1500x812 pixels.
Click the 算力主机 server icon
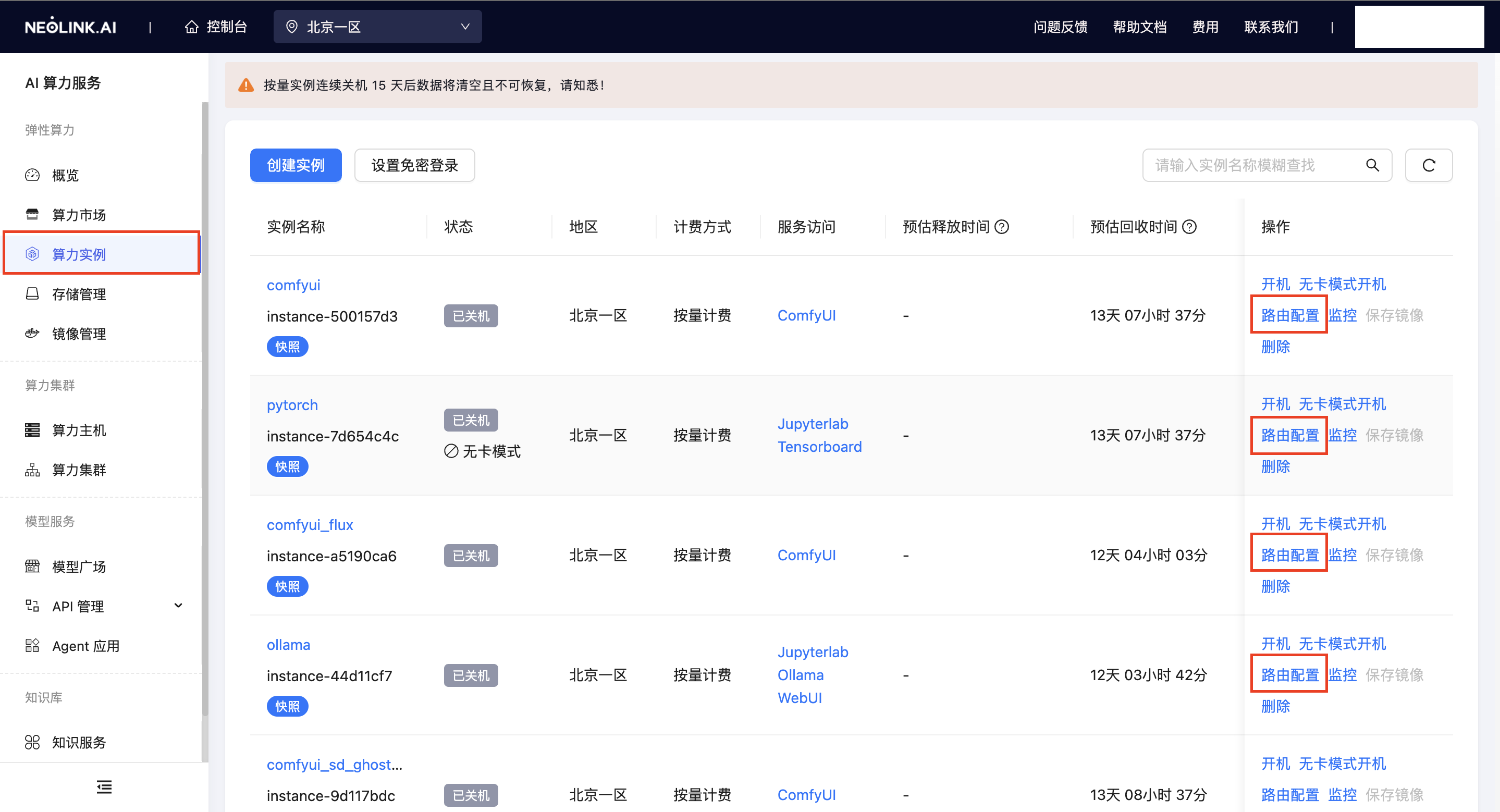pos(33,430)
